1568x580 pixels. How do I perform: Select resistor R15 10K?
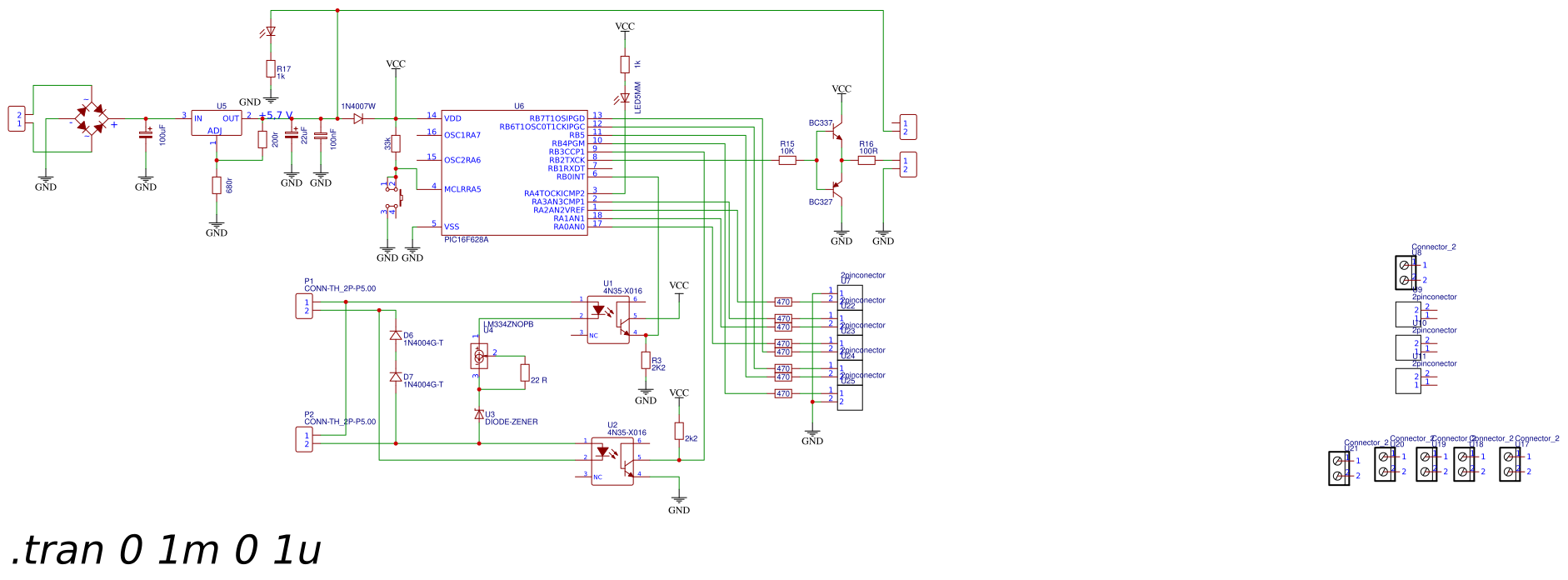(787, 160)
